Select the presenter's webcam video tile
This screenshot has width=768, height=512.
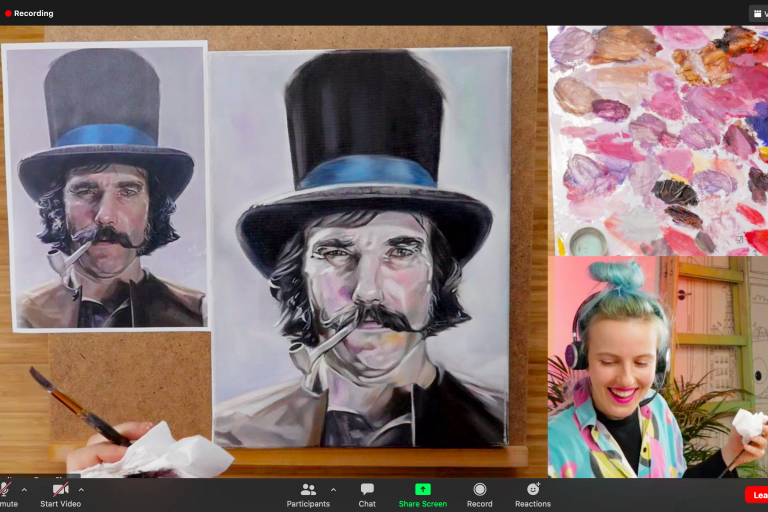(658, 367)
